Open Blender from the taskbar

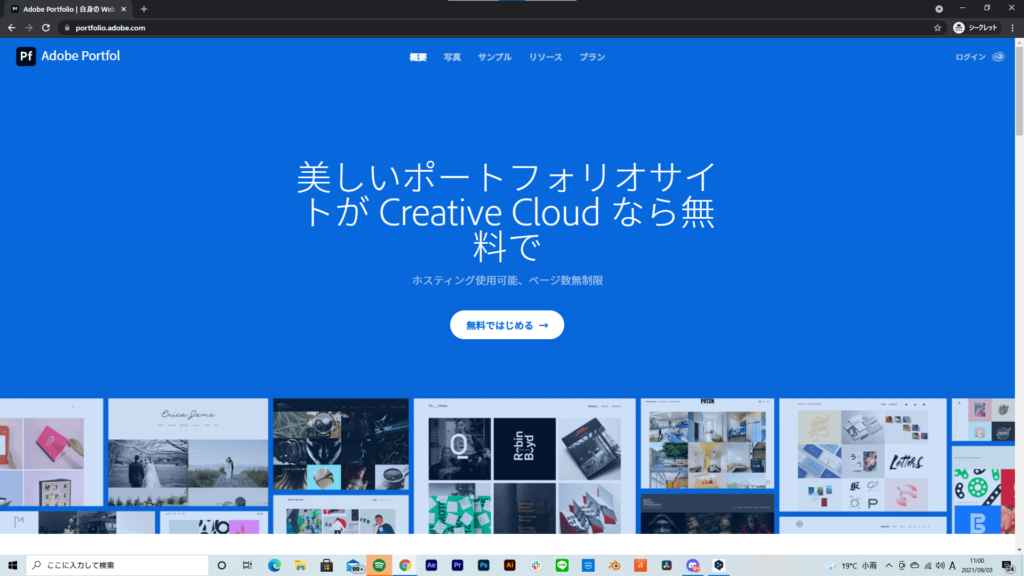coord(614,566)
